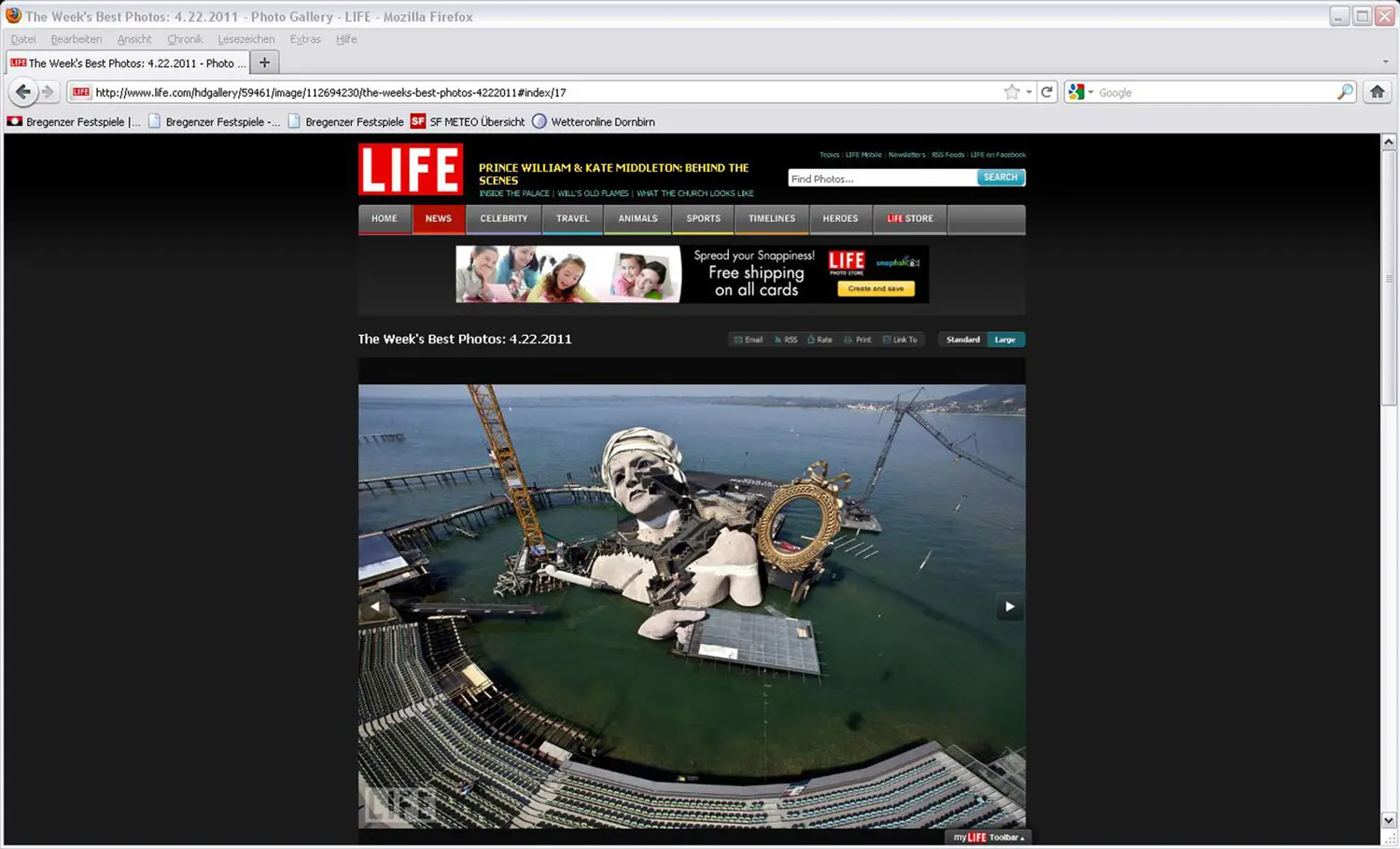Viewport: 1400px width, 849px height.
Task: Open the Hilfe menu
Action: [x=346, y=39]
